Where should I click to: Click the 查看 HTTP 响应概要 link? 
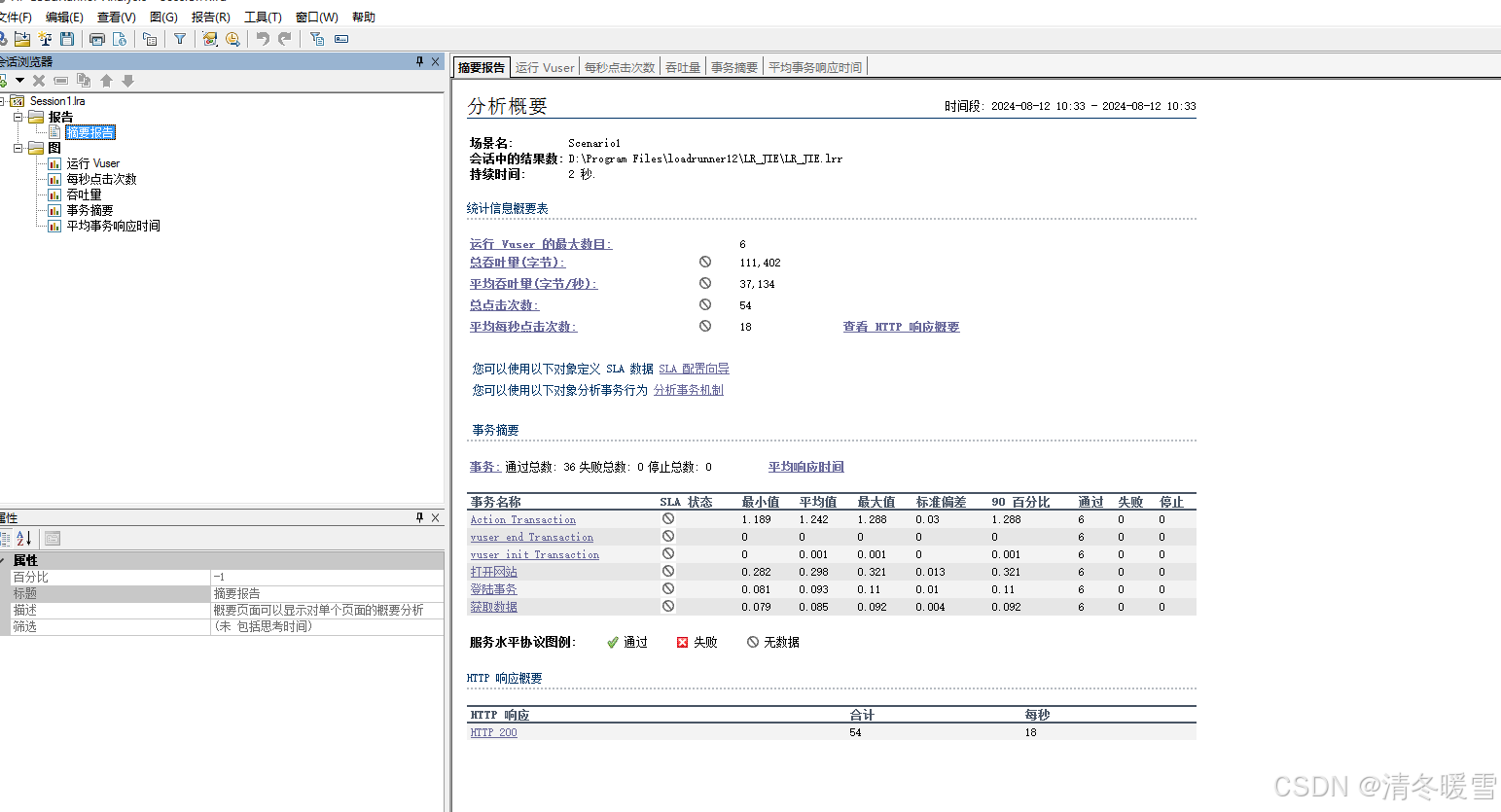(x=901, y=327)
